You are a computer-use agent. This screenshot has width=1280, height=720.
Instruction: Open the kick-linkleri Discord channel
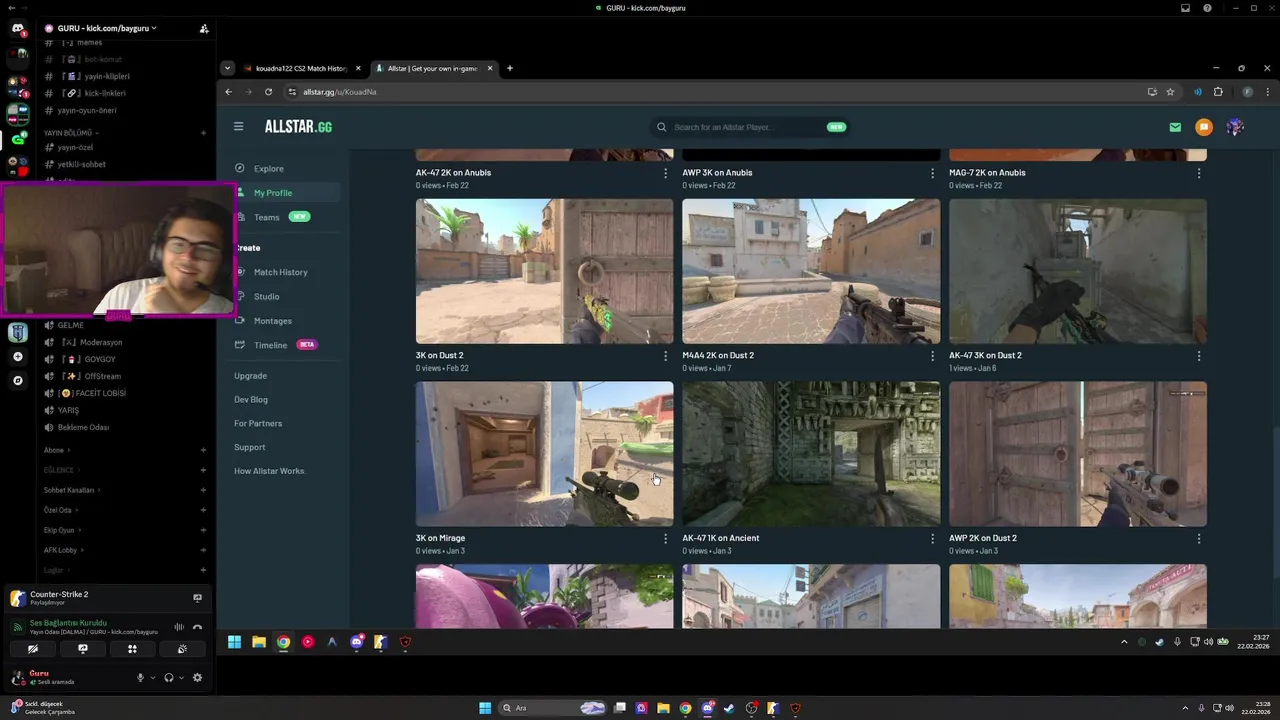point(105,93)
